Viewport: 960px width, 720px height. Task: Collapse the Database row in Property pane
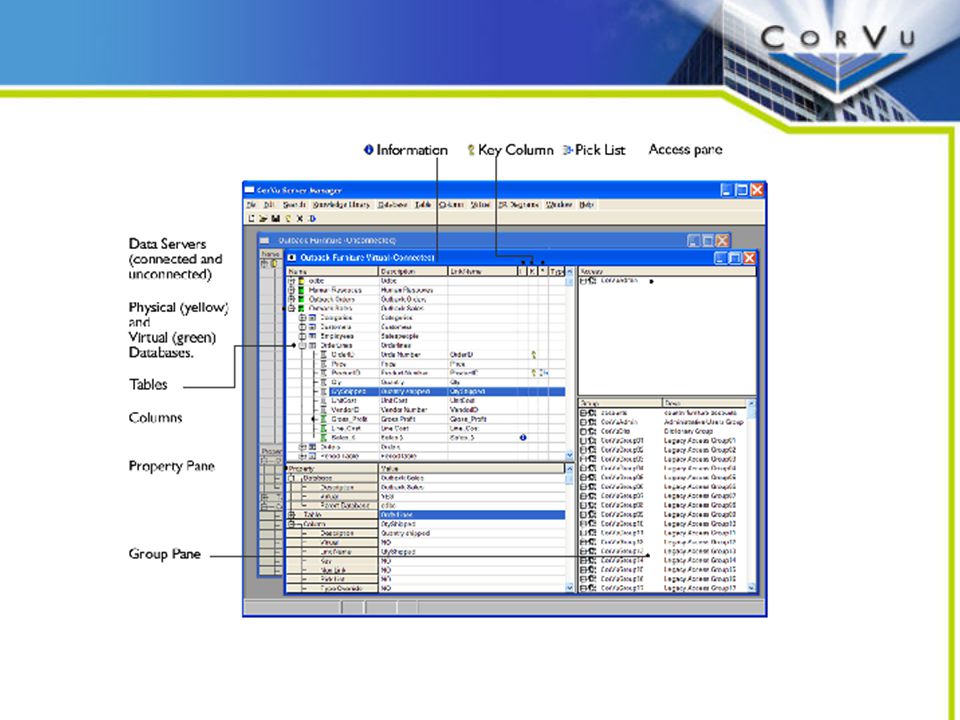pyautogui.click(x=292, y=478)
